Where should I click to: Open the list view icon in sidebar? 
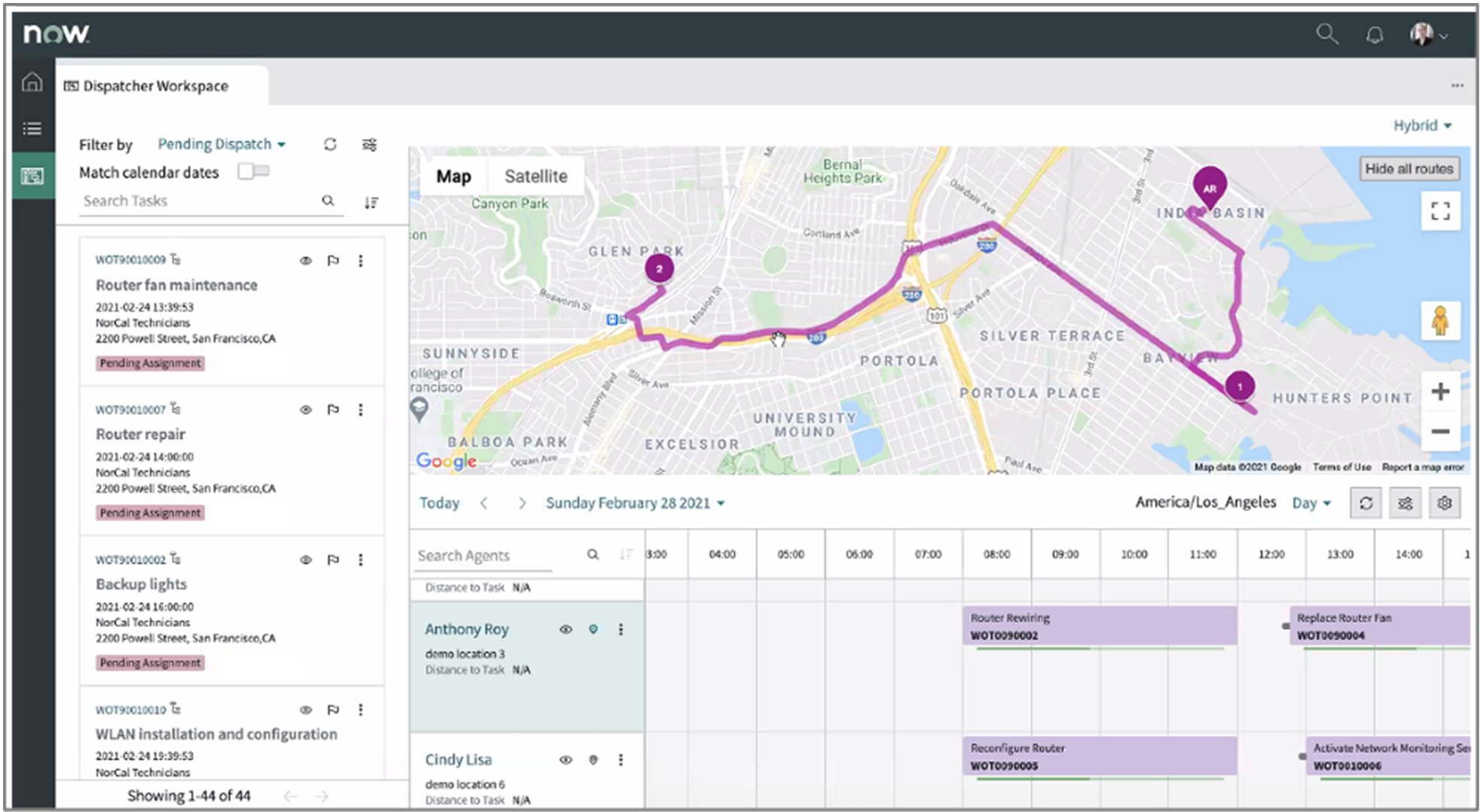[x=32, y=128]
